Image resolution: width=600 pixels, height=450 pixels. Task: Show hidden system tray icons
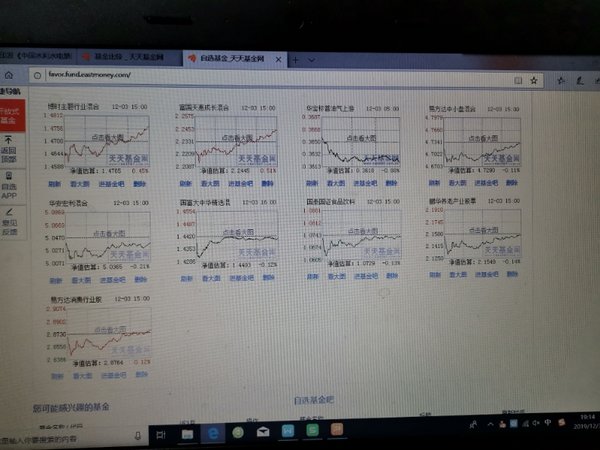pyautogui.click(x=490, y=424)
